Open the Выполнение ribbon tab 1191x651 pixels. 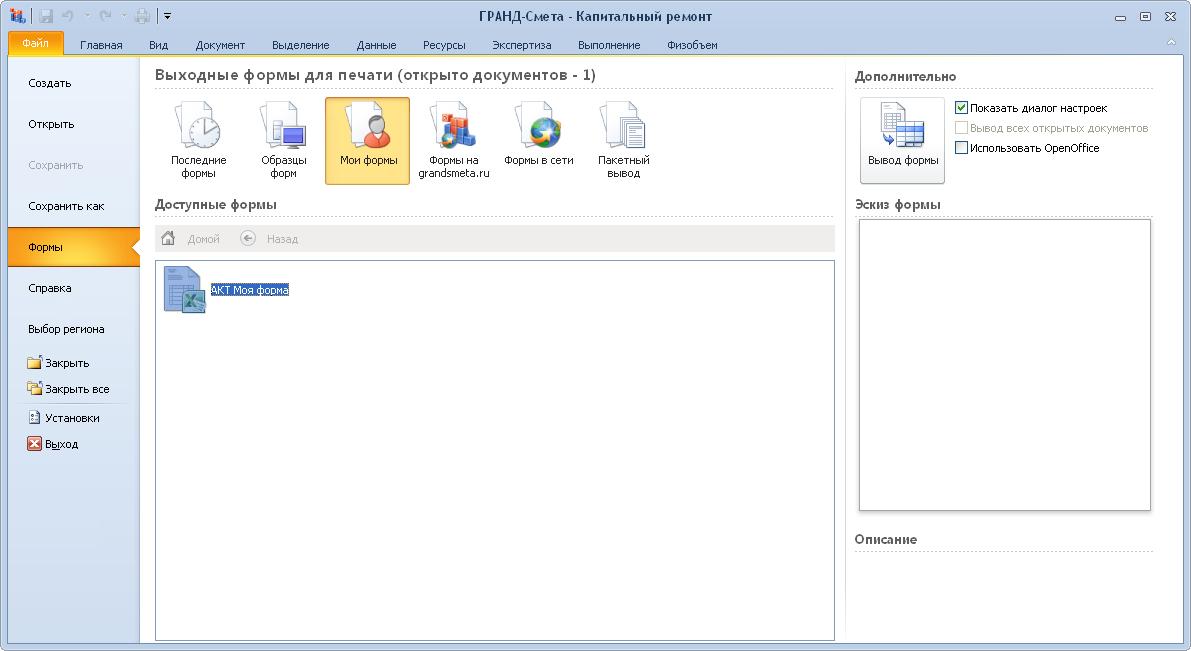[609, 45]
